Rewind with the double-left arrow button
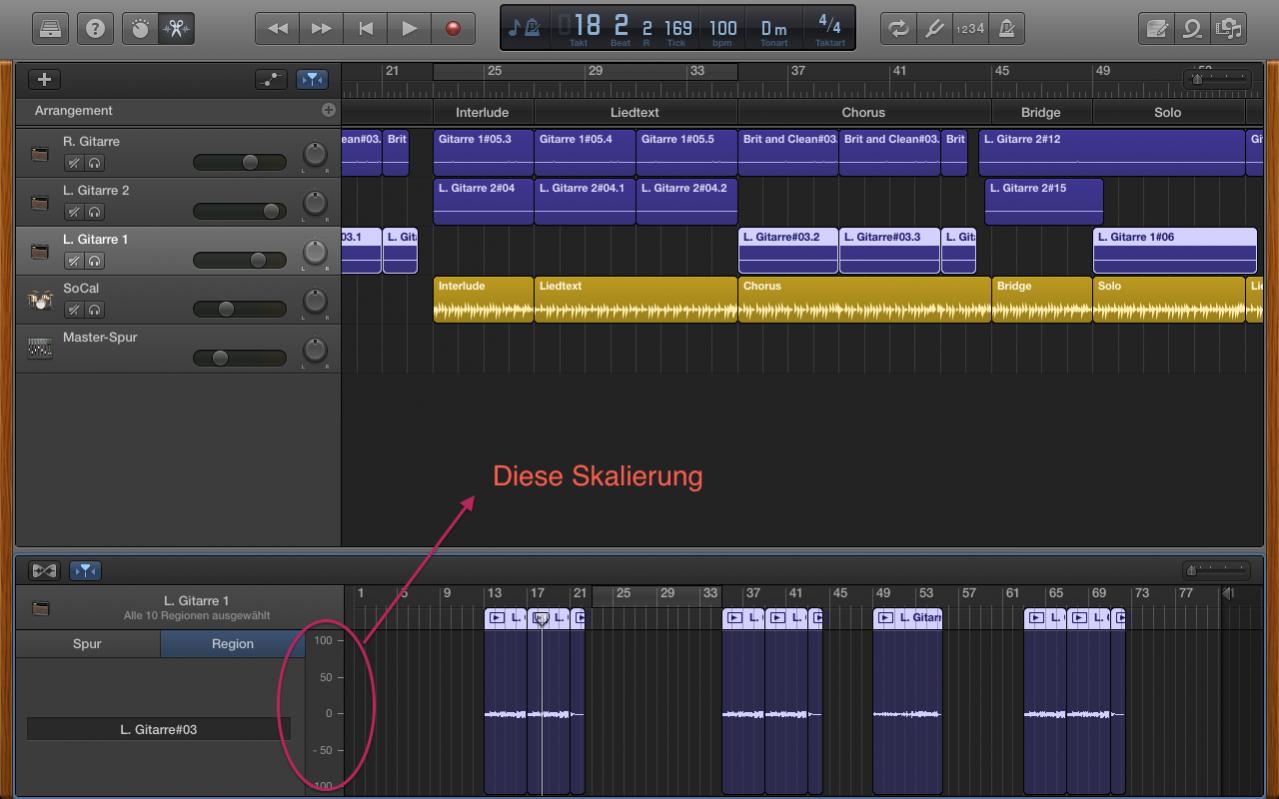1279x799 pixels. (x=278, y=29)
